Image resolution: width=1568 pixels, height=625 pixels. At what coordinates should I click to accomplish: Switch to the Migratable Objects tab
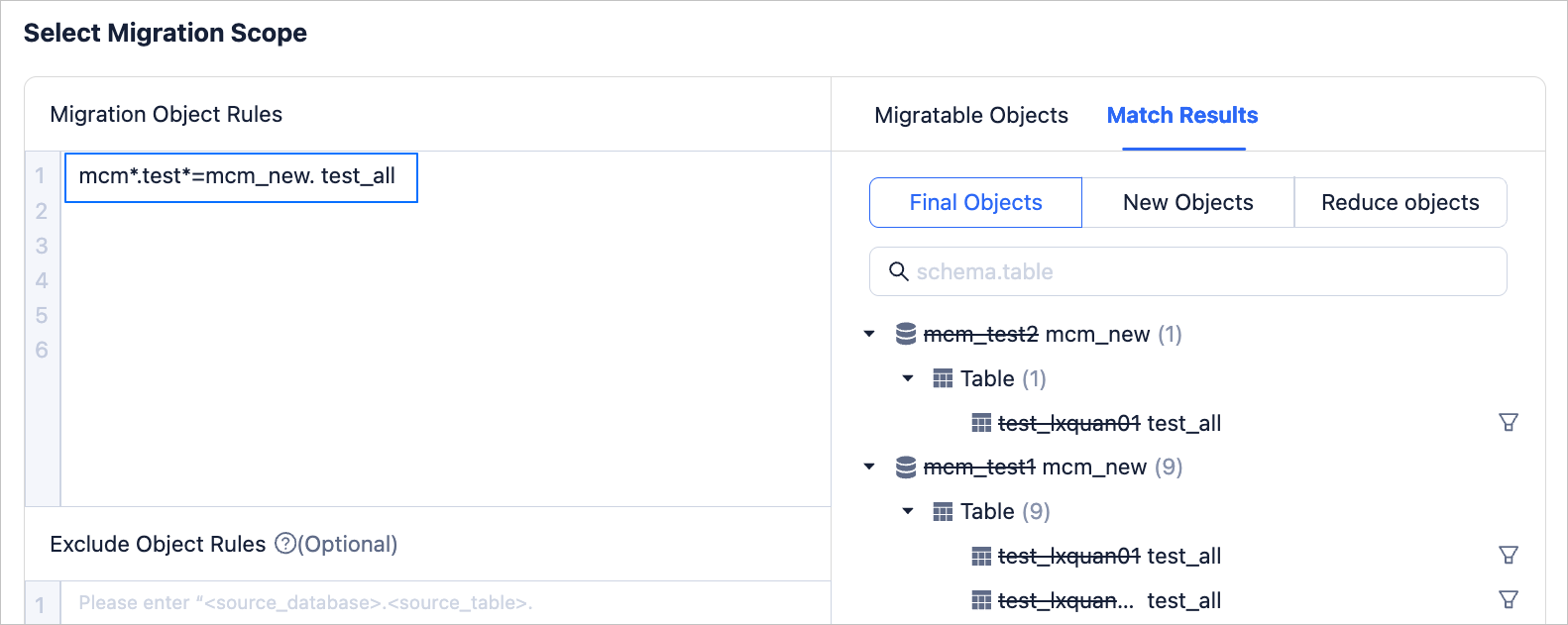(970, 116)
